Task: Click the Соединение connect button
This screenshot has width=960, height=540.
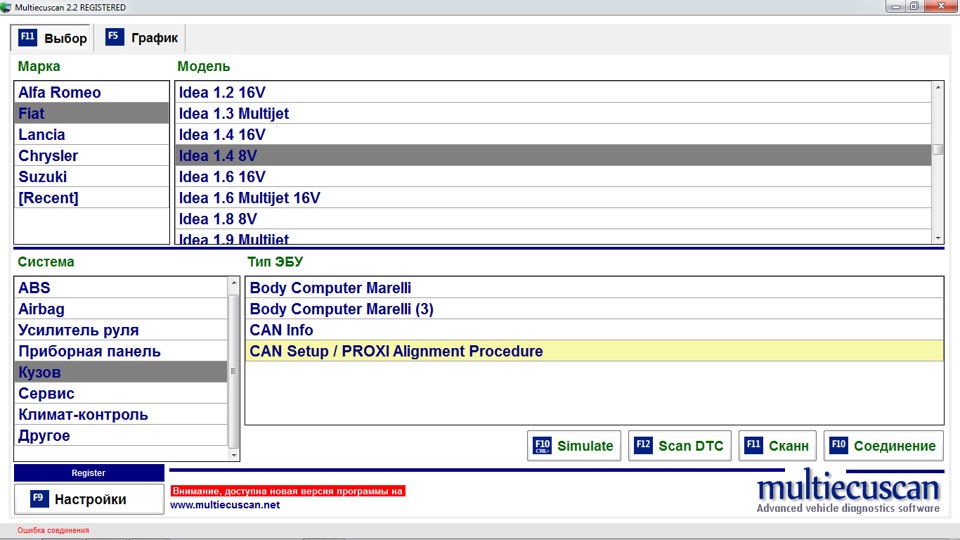Action: [x=883, y=446]
